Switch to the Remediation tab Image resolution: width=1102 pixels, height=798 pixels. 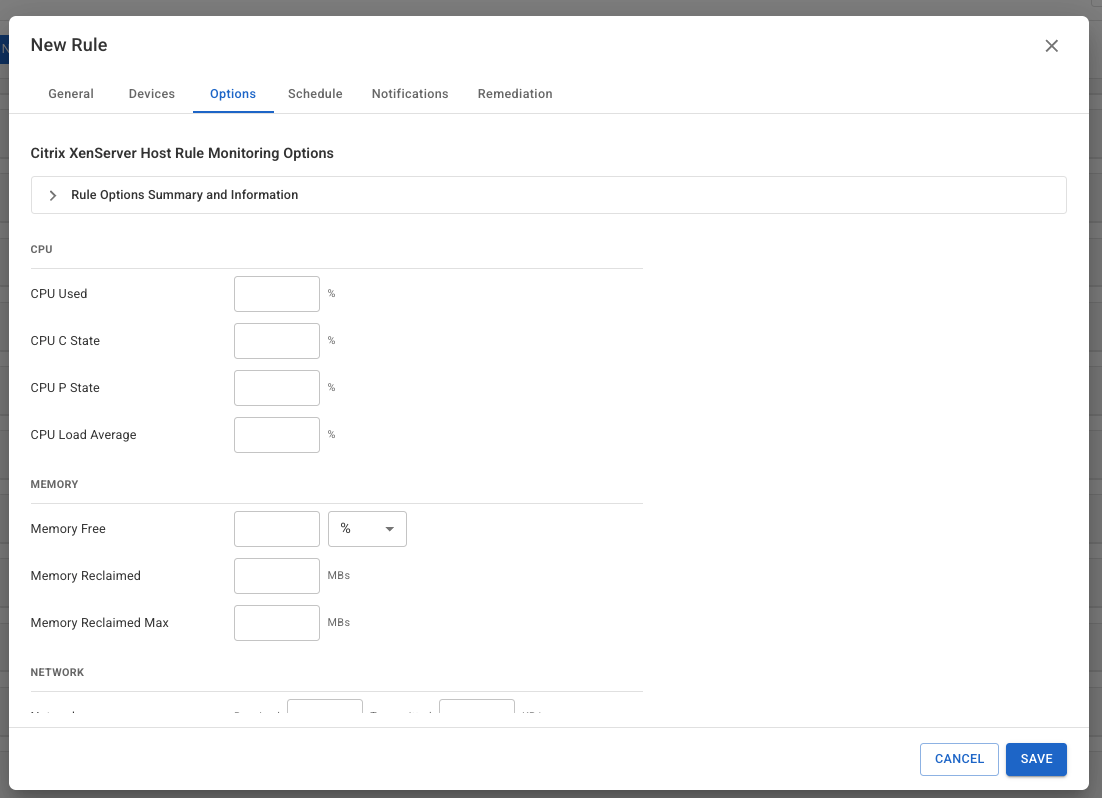(515, 94)
